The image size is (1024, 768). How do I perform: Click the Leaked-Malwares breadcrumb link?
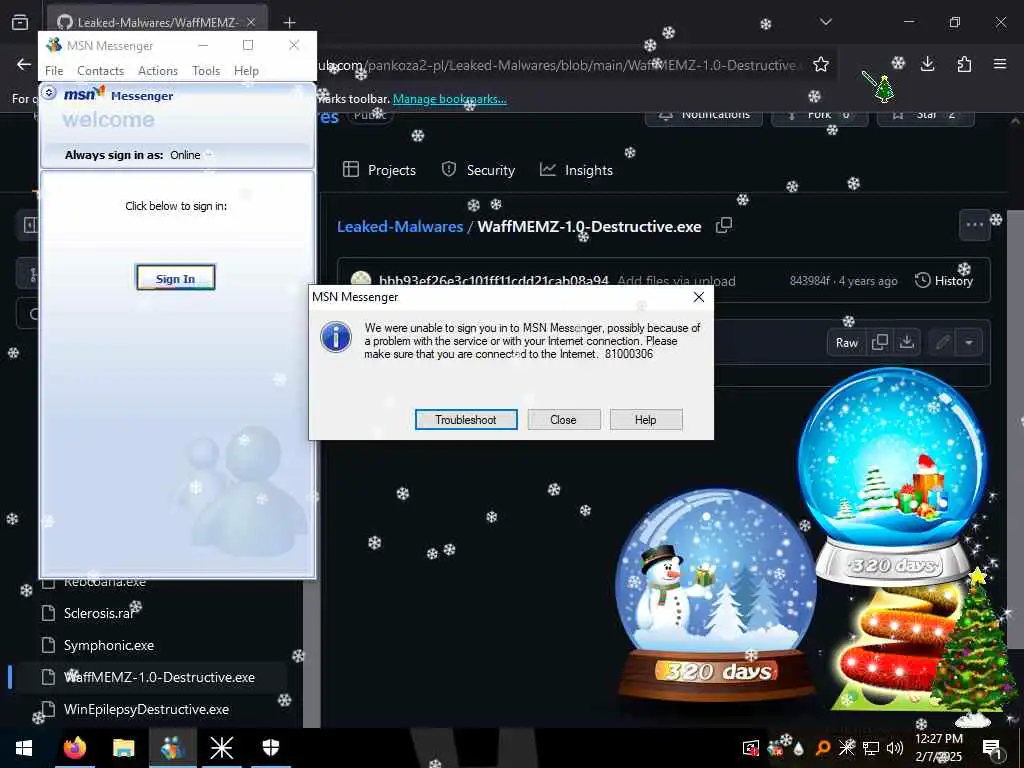400,227
